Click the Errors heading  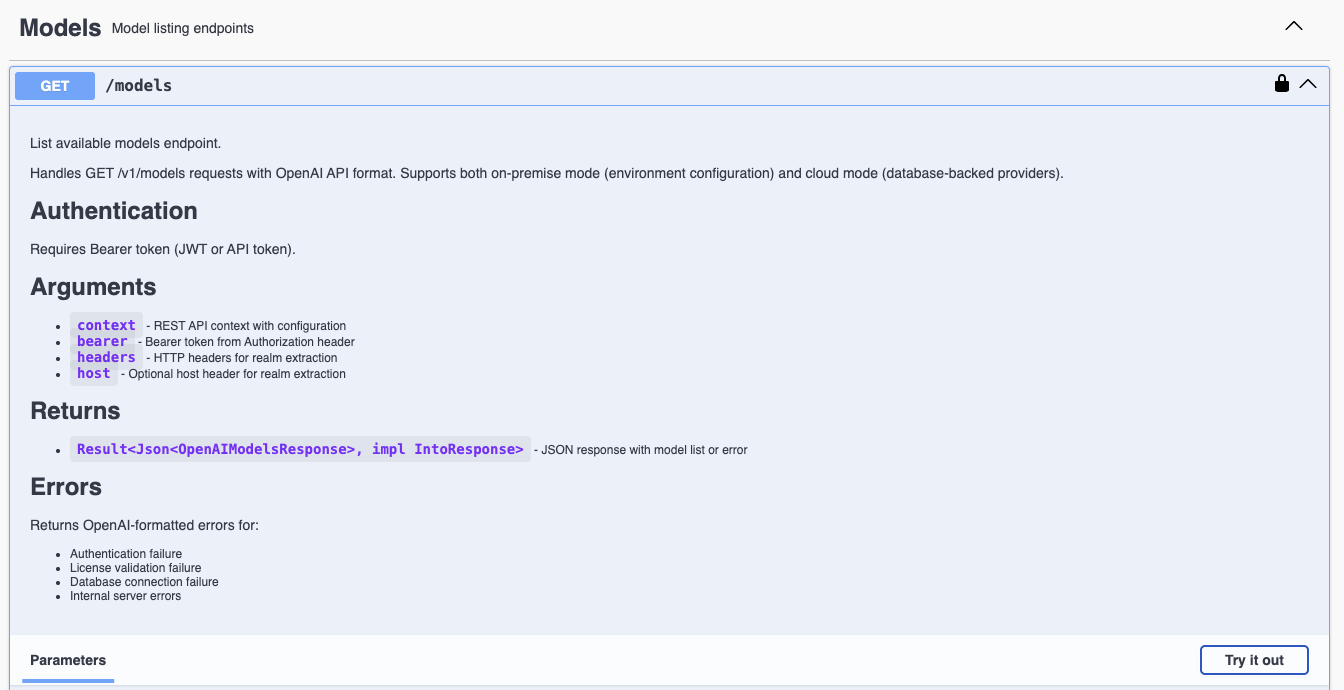[x=66, y=487]
